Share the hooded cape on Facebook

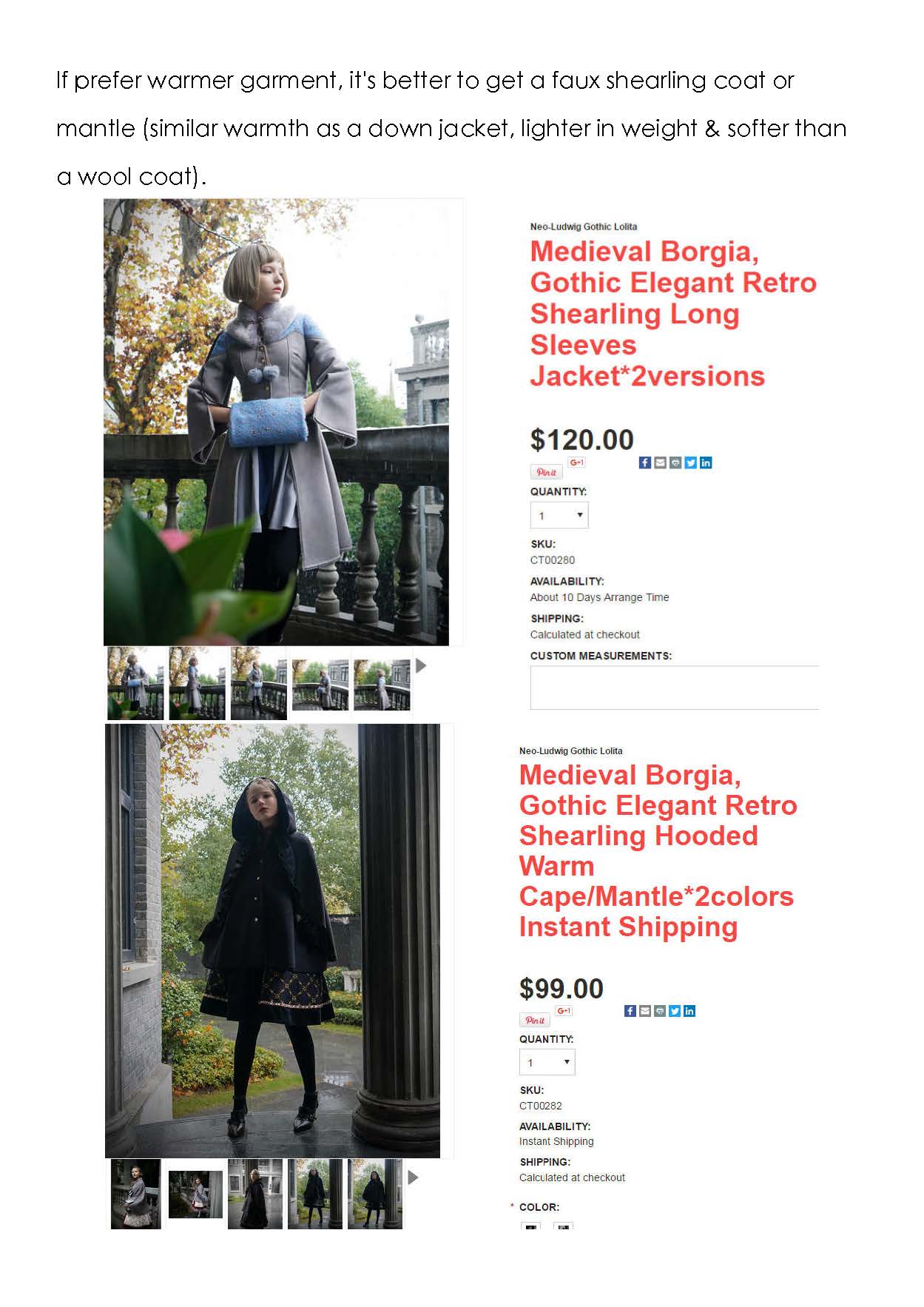[x=630, y=1010]
